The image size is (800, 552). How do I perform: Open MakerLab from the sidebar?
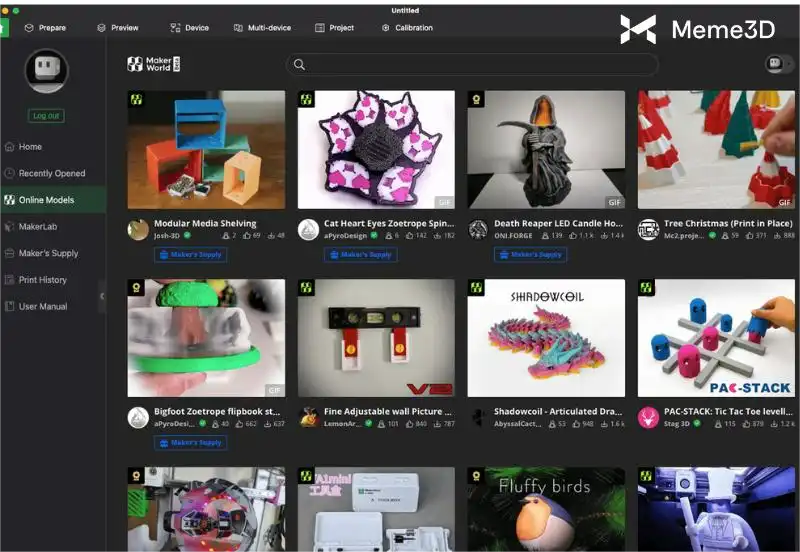38,227
